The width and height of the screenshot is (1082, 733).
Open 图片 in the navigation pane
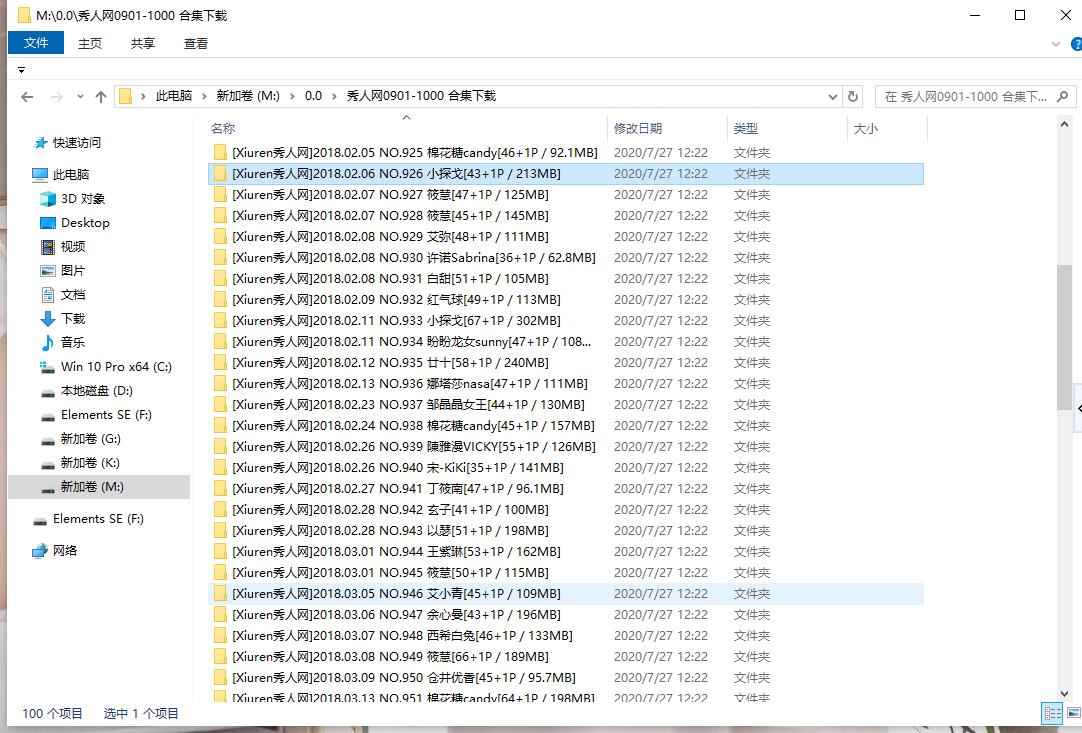72,271
